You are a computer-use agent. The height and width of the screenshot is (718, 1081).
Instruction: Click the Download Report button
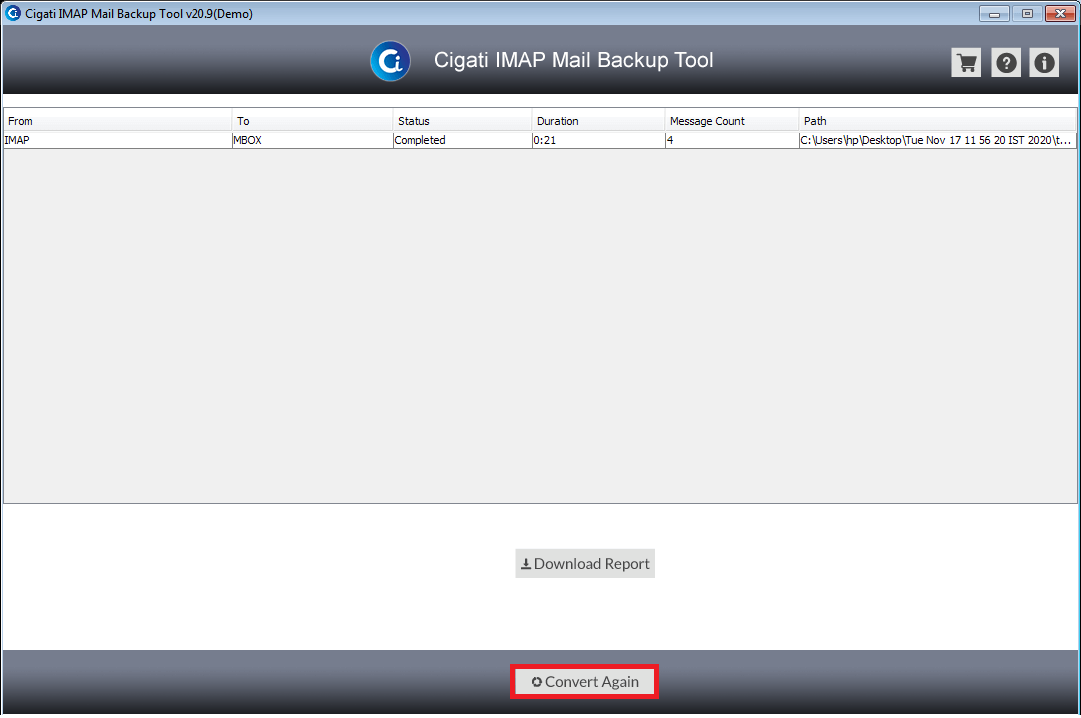[585, 564]
